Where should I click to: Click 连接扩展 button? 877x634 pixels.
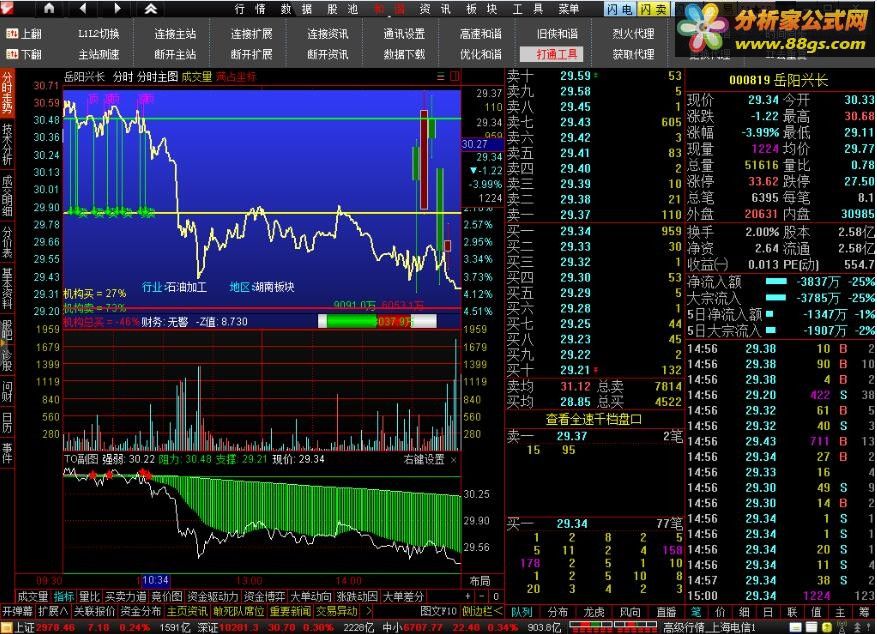251,34
